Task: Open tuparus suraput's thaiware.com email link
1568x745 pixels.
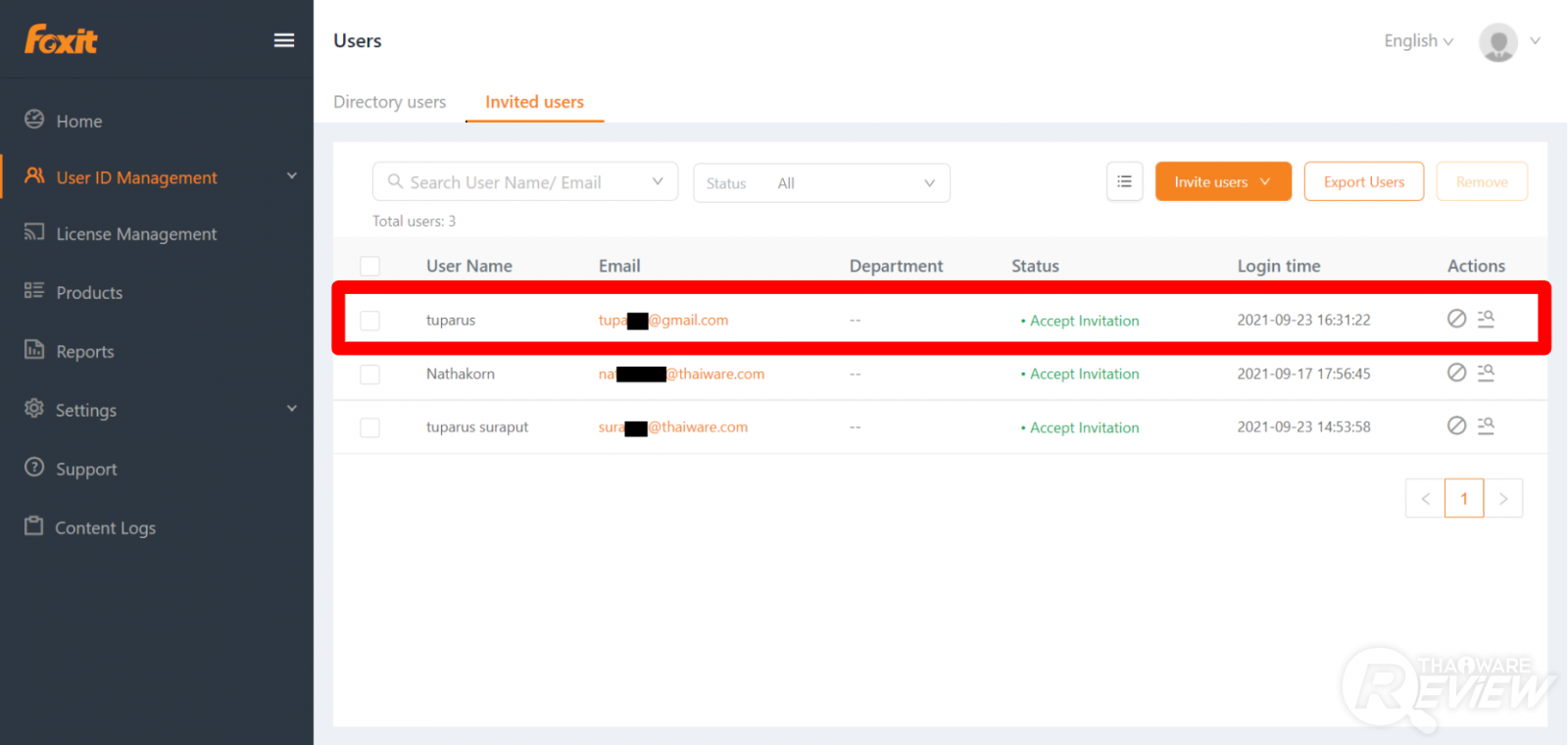Action: 673,427
